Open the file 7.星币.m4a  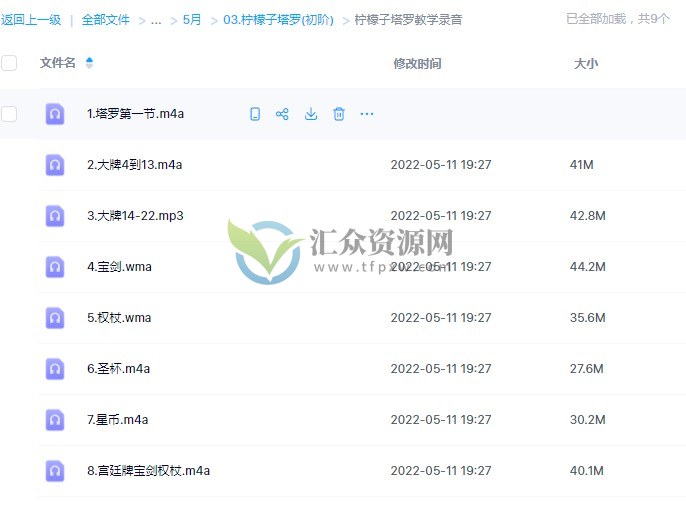118,420
